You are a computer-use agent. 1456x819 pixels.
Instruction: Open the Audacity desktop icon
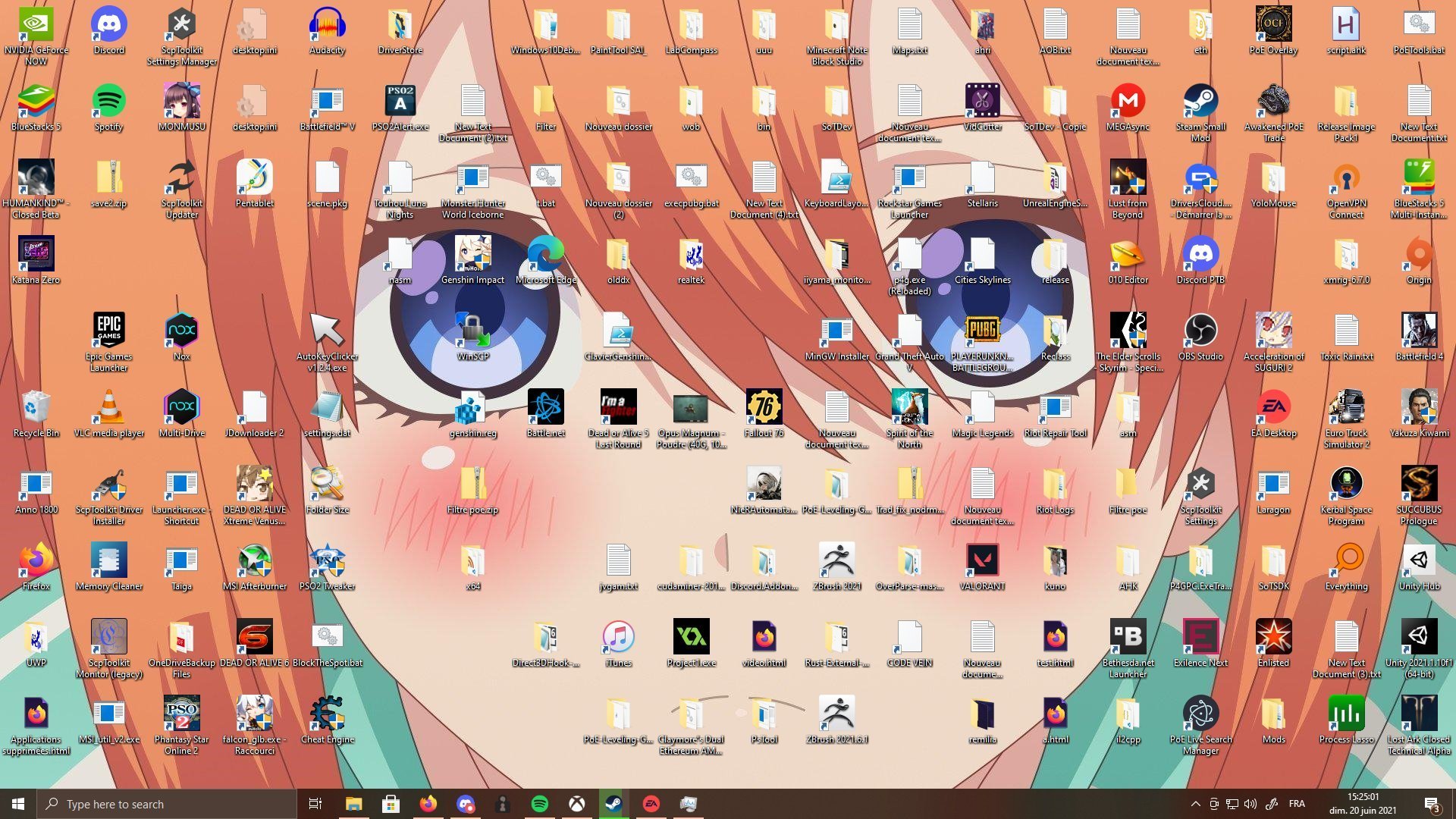[x=328, y=32]
